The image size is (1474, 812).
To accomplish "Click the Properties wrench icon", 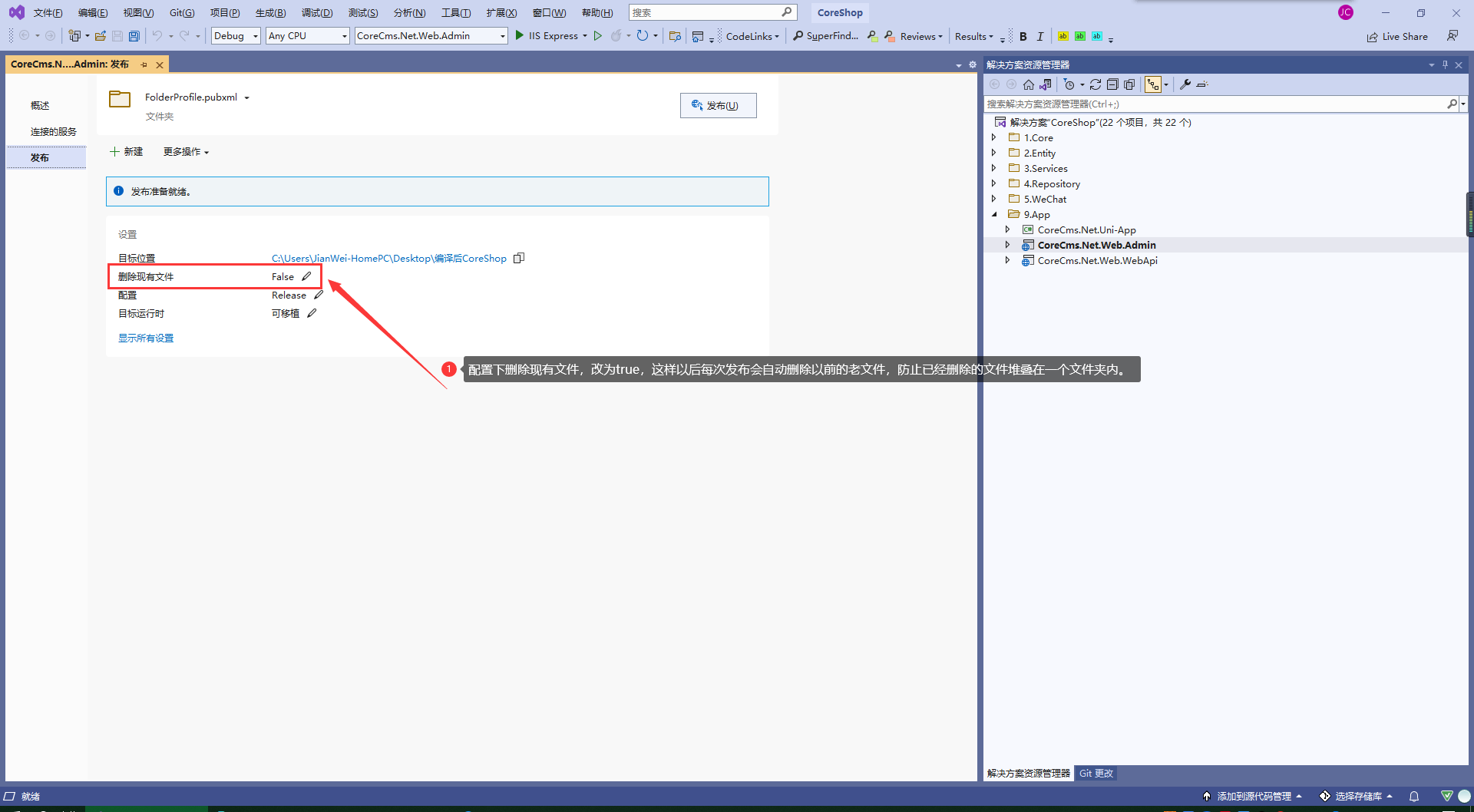I will (x=1185, y=84).
